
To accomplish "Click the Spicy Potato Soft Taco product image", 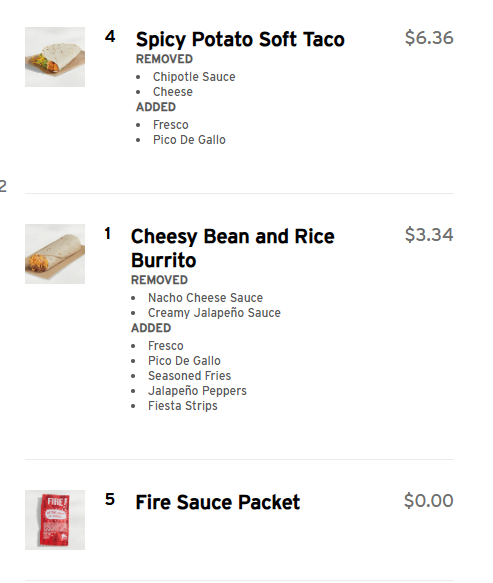I will click(x=55, y=57).
